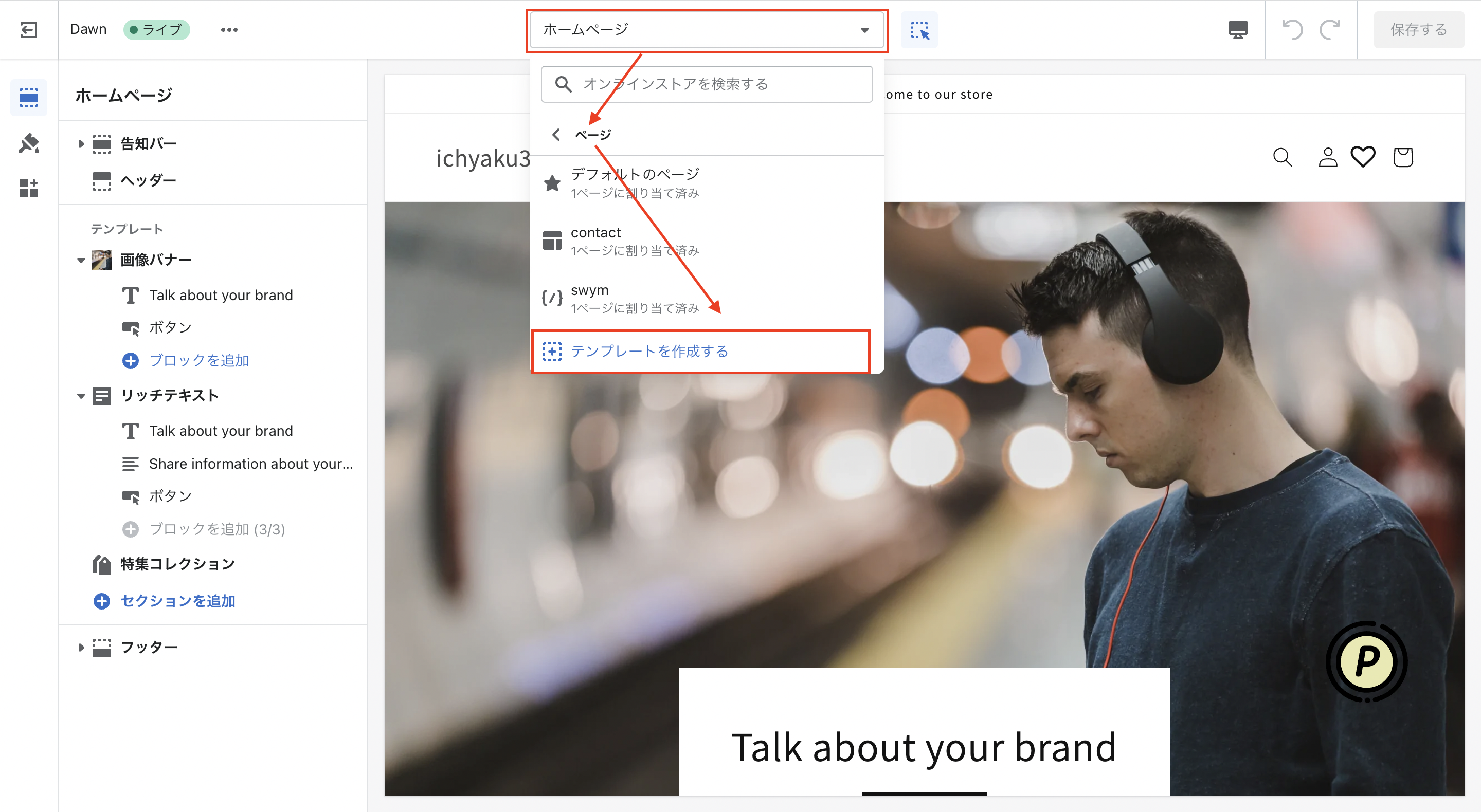Undo the last change
This screenshot has width=1481, height=812.
(x=1292, y=29)
